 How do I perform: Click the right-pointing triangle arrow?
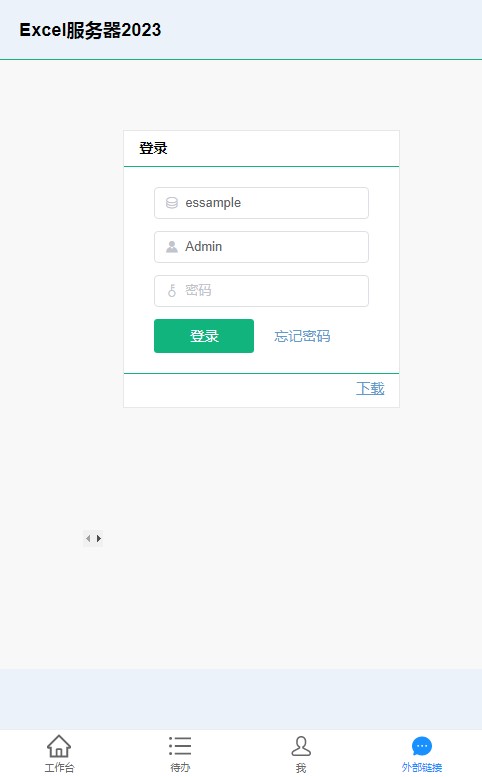point(99,538)
